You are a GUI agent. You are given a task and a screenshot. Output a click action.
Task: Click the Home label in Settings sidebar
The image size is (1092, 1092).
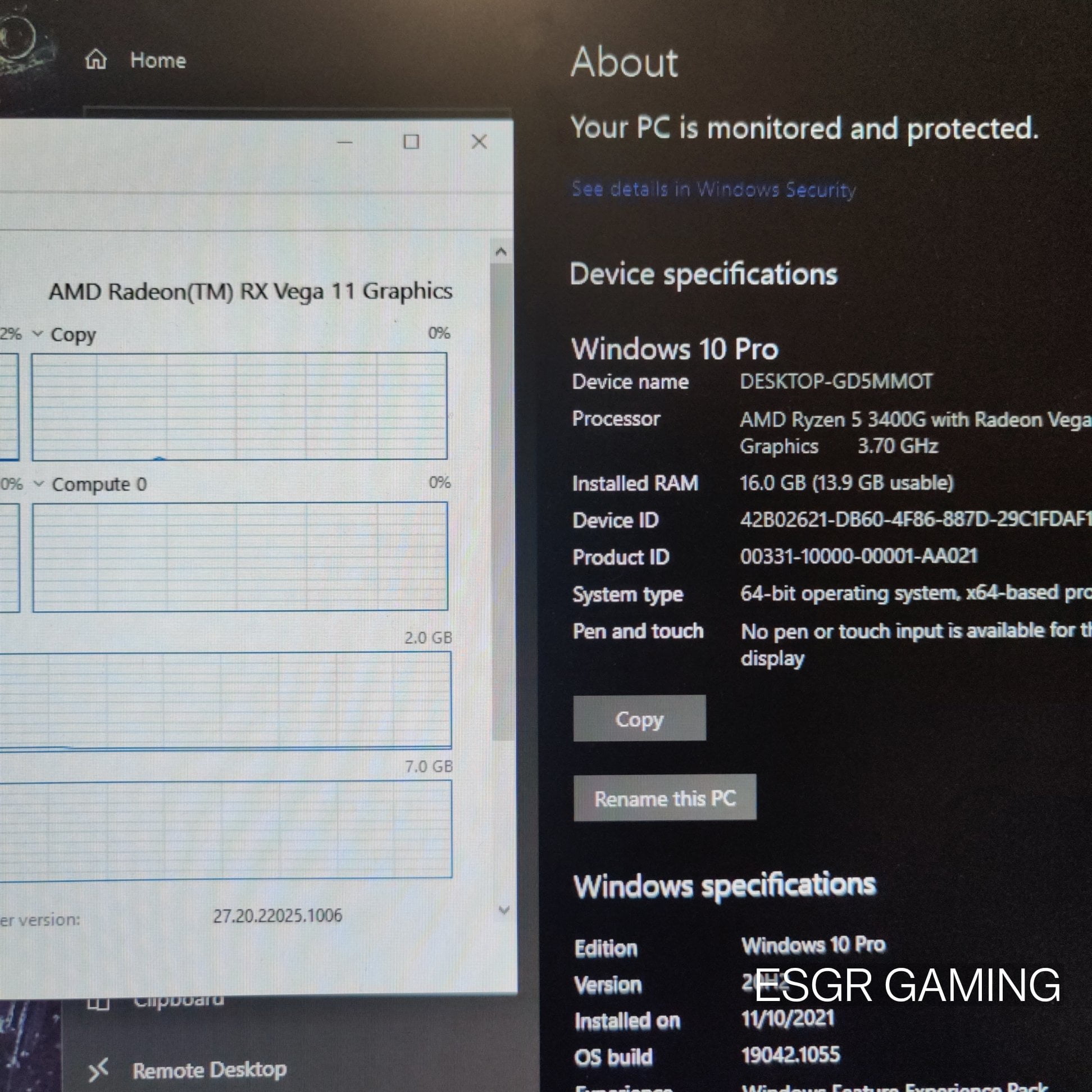[158, 61]
